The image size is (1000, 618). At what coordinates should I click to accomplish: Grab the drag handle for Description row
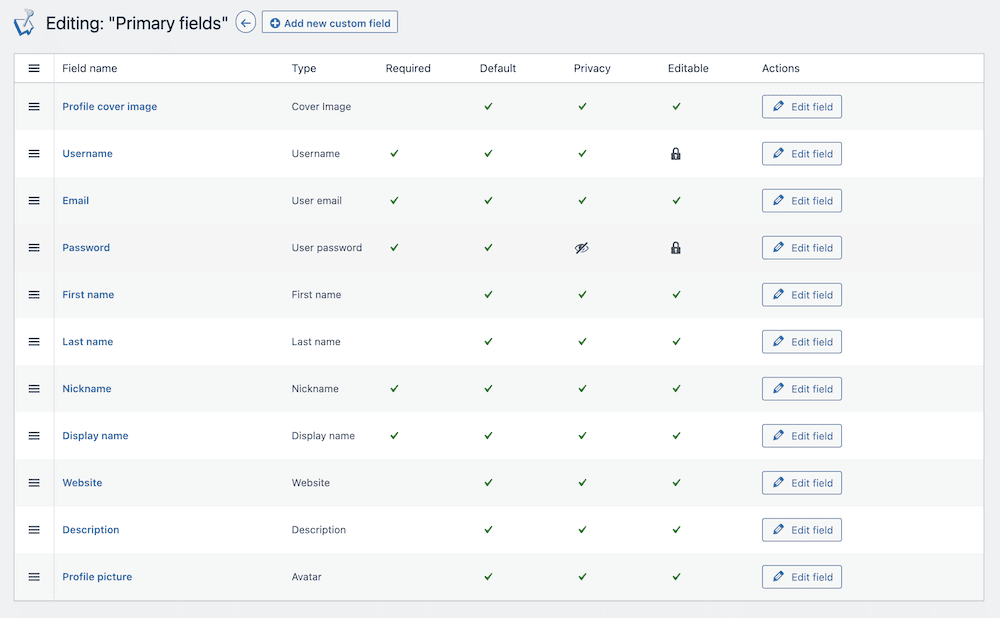click(x=34, y=530)
